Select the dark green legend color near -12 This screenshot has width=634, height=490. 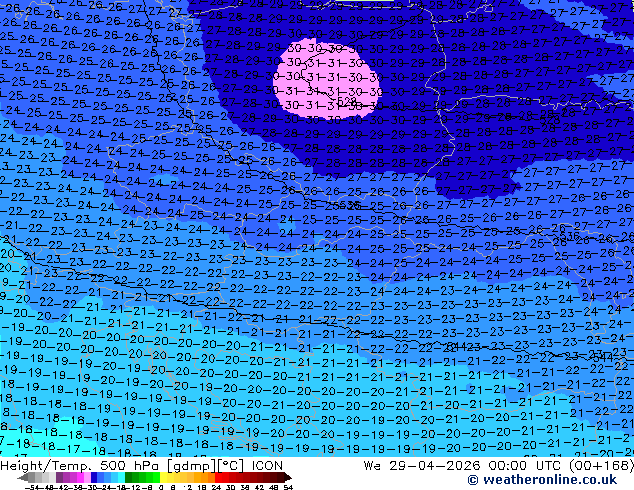tap(129, 478)
